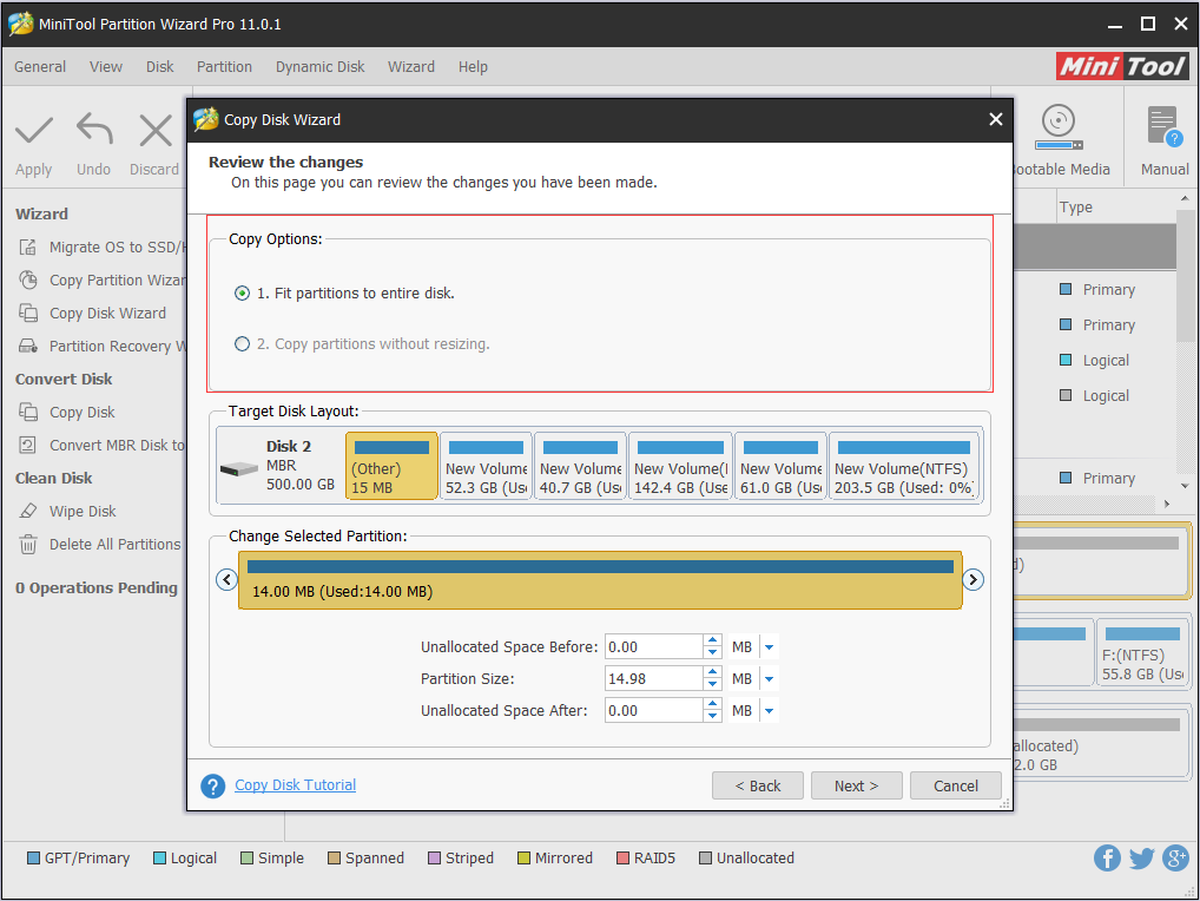Click the F:(NTFS) partition in main window
Screen dimensions: 1200x901
(1144, 653)
